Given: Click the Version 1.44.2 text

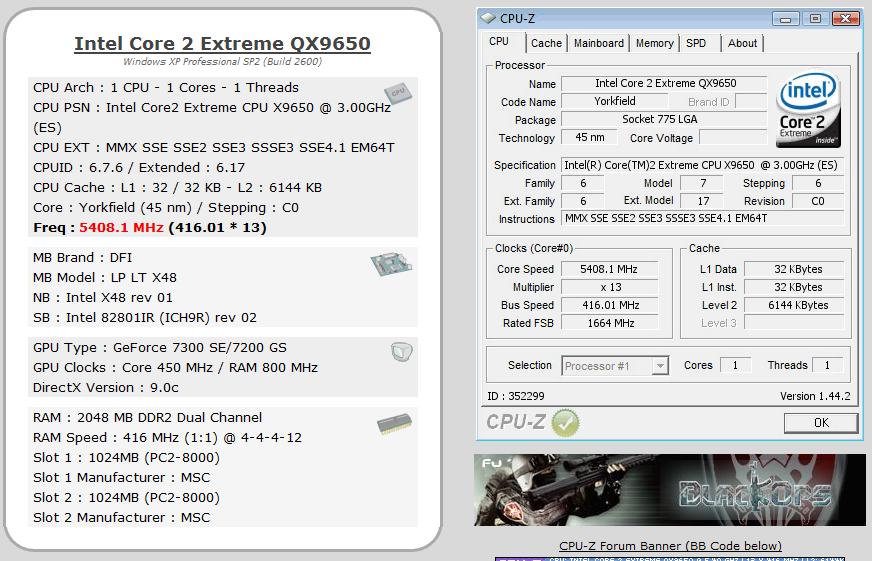Looking at the screenshot, I should coord(815,396).
